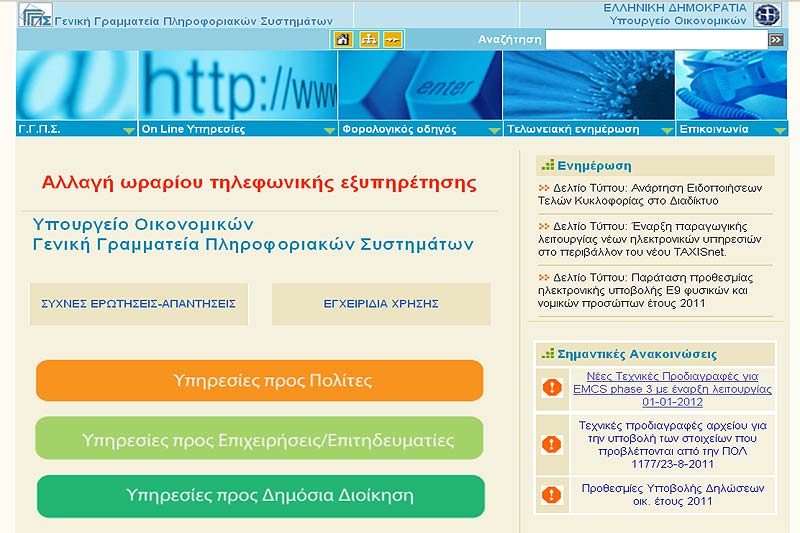Click arrow bullet before E9 extension news item

coord(544,277)
